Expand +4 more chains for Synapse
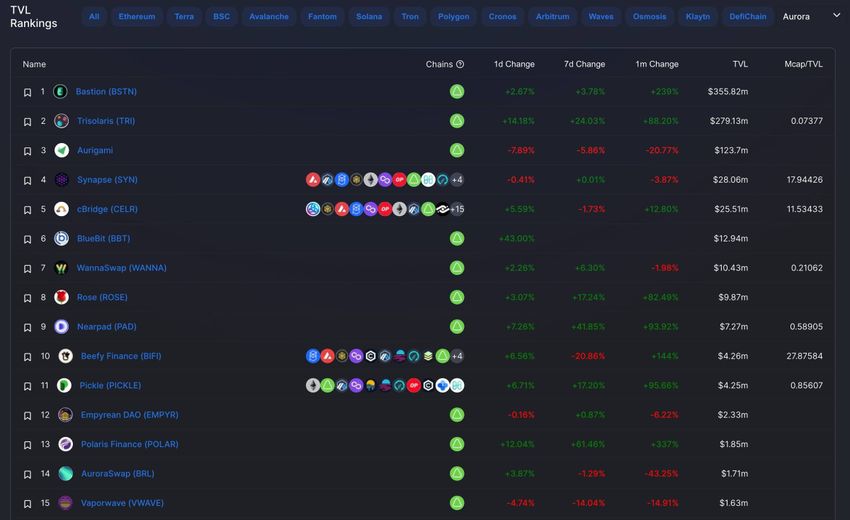Image resolution: width=850 pixels, height=520 pixels. (457, 179)
